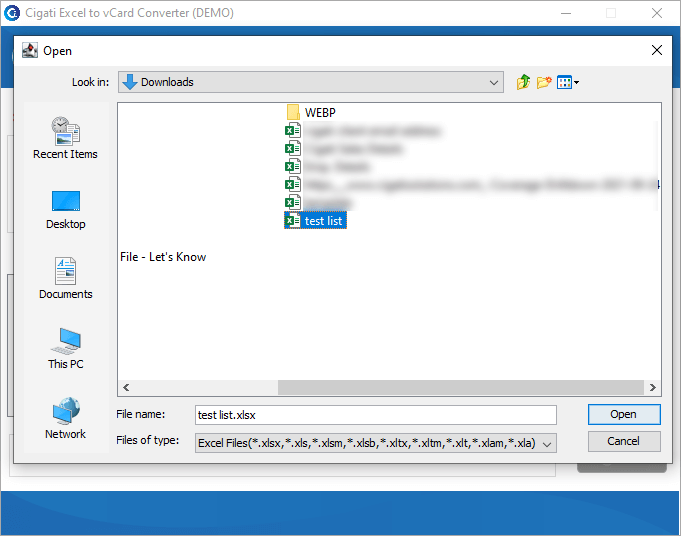Viewport: 681px width, 536px height.
Task: Create a new folder
Action: [544, 82]
